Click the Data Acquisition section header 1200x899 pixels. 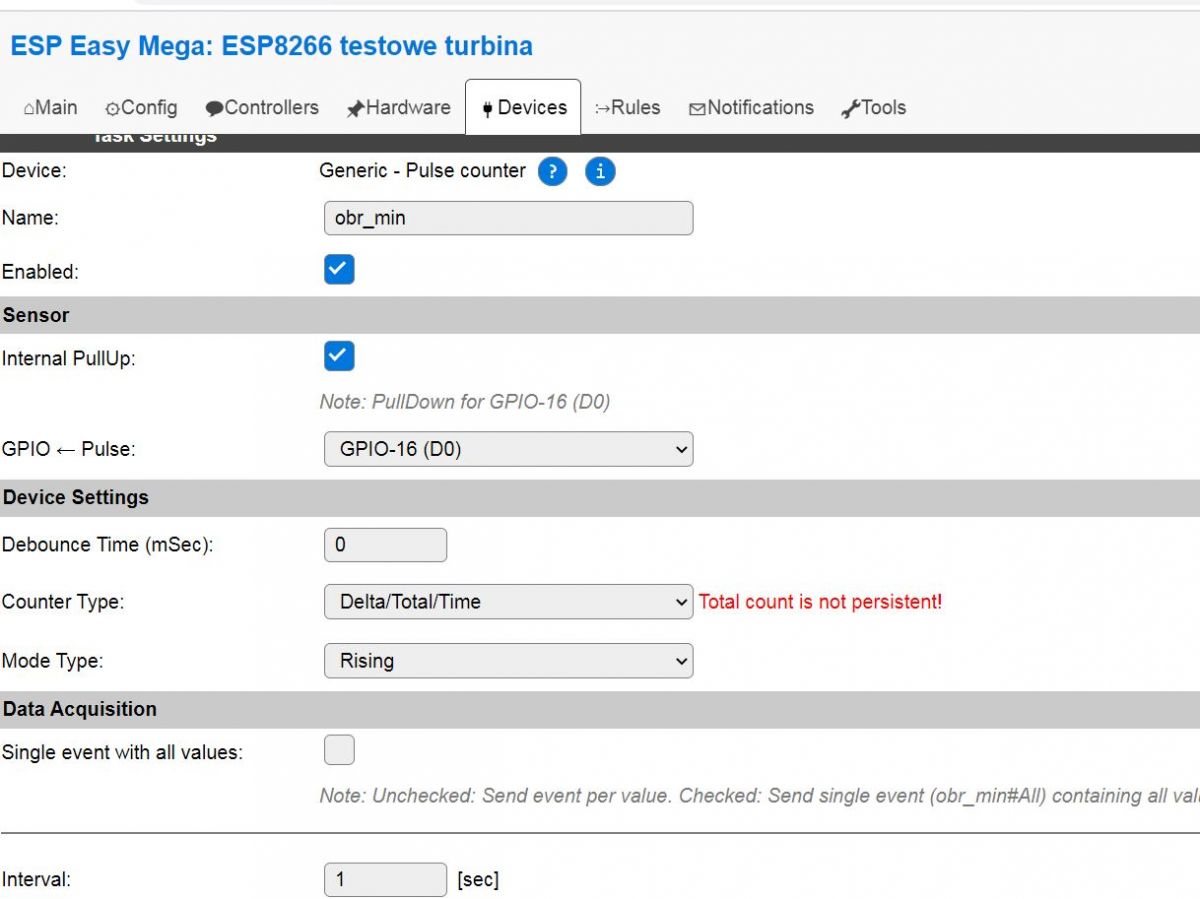[600, 709]
